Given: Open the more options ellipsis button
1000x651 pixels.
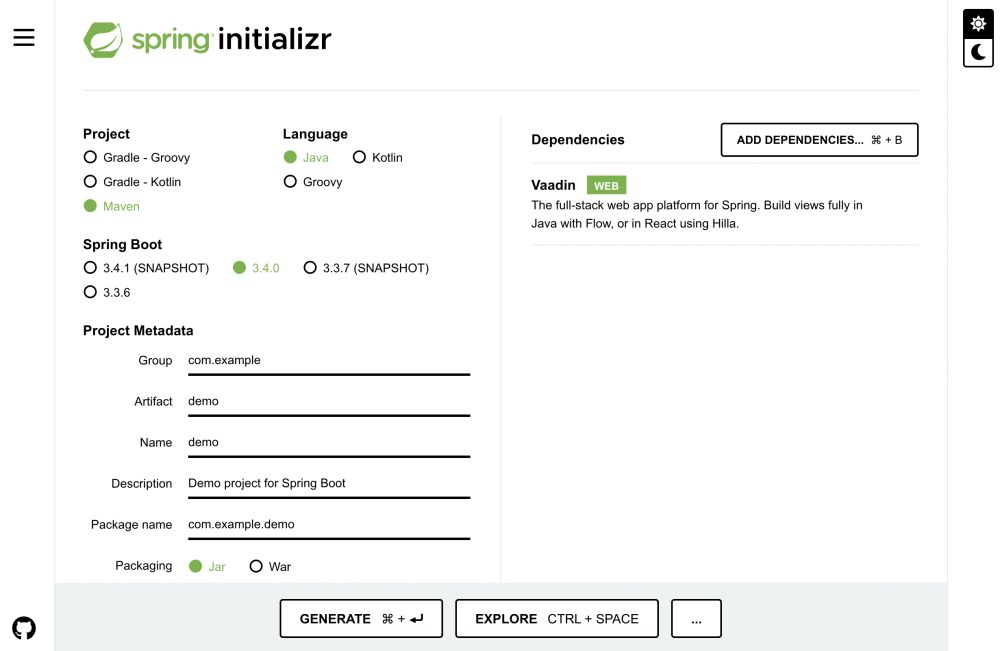Looking at the screenshot, I should point(696,618).
